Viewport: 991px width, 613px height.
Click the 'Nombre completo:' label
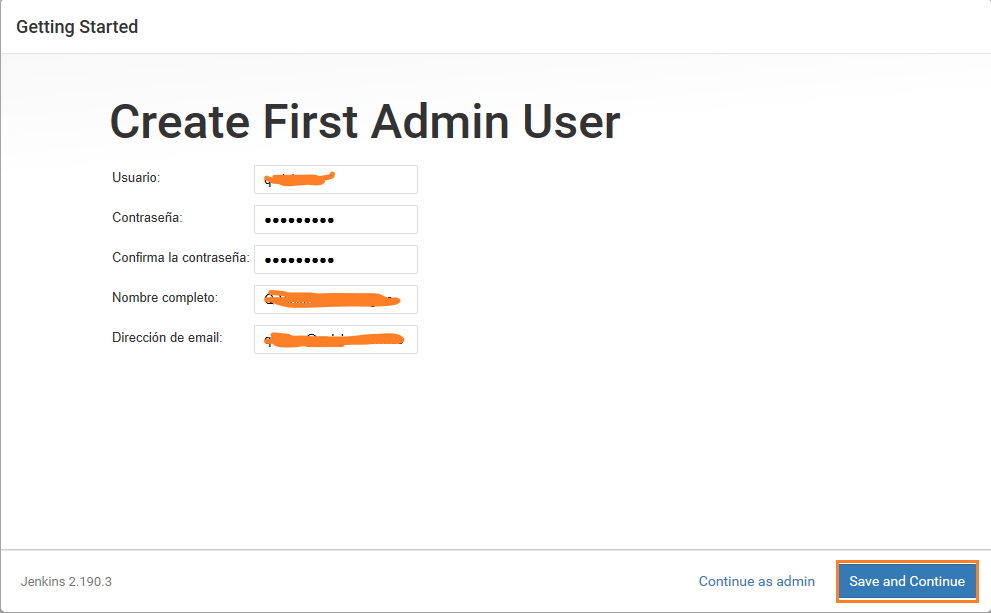tap(165, 298)
